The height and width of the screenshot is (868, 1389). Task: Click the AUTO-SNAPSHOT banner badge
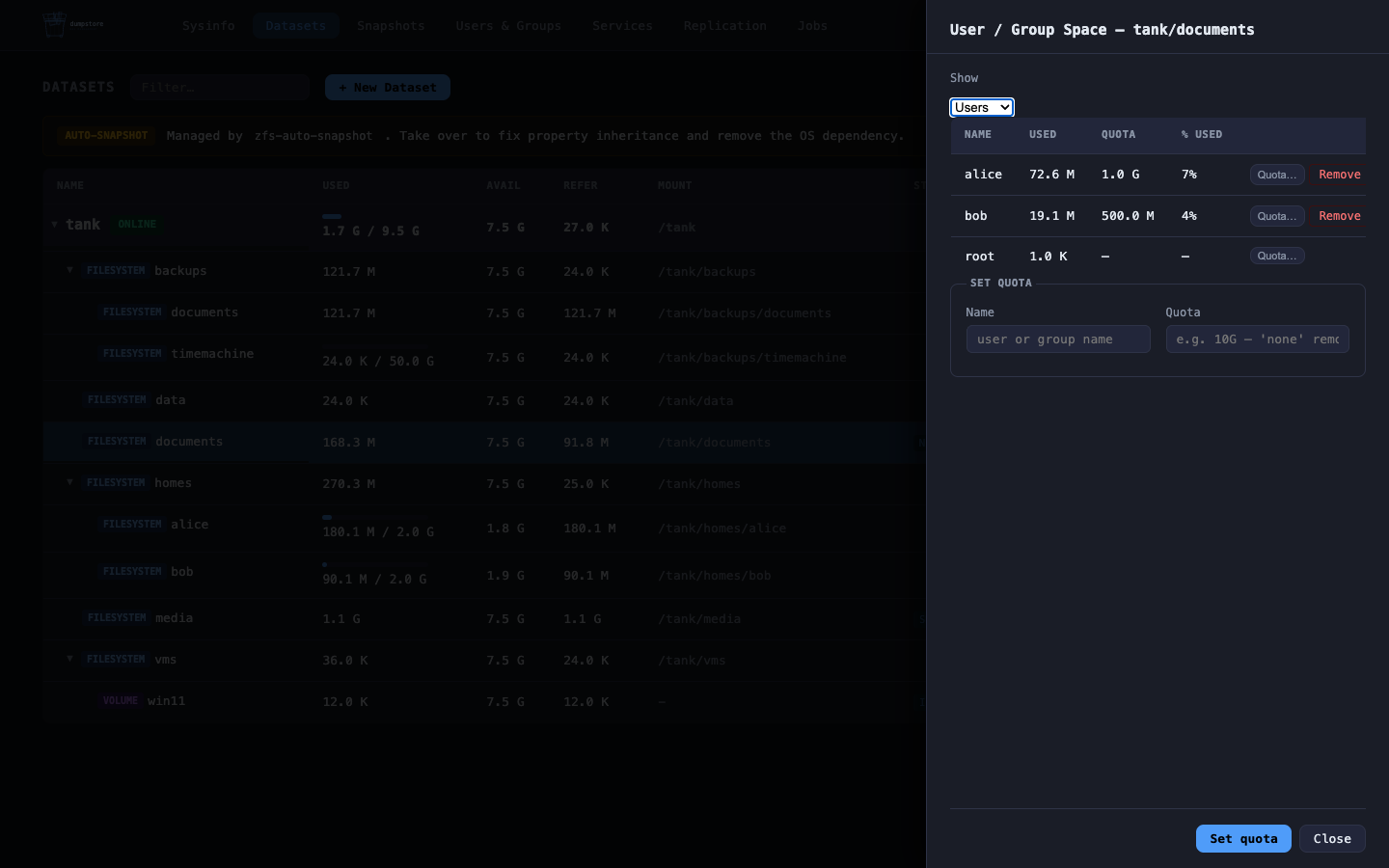(106, 136)
